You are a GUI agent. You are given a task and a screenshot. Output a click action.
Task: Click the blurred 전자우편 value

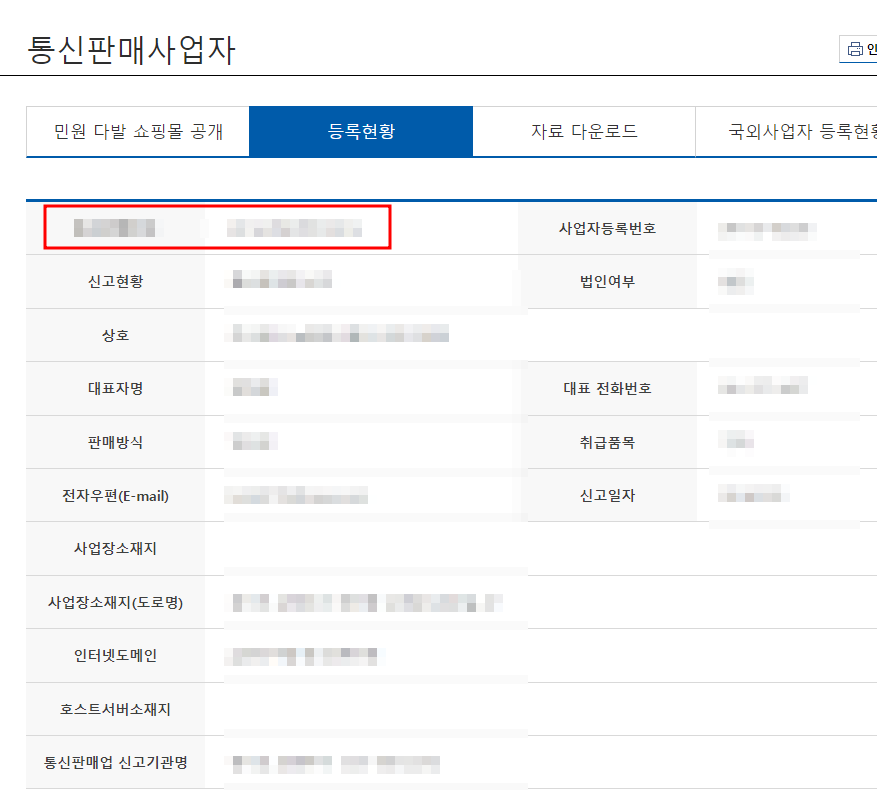(296, 495)
